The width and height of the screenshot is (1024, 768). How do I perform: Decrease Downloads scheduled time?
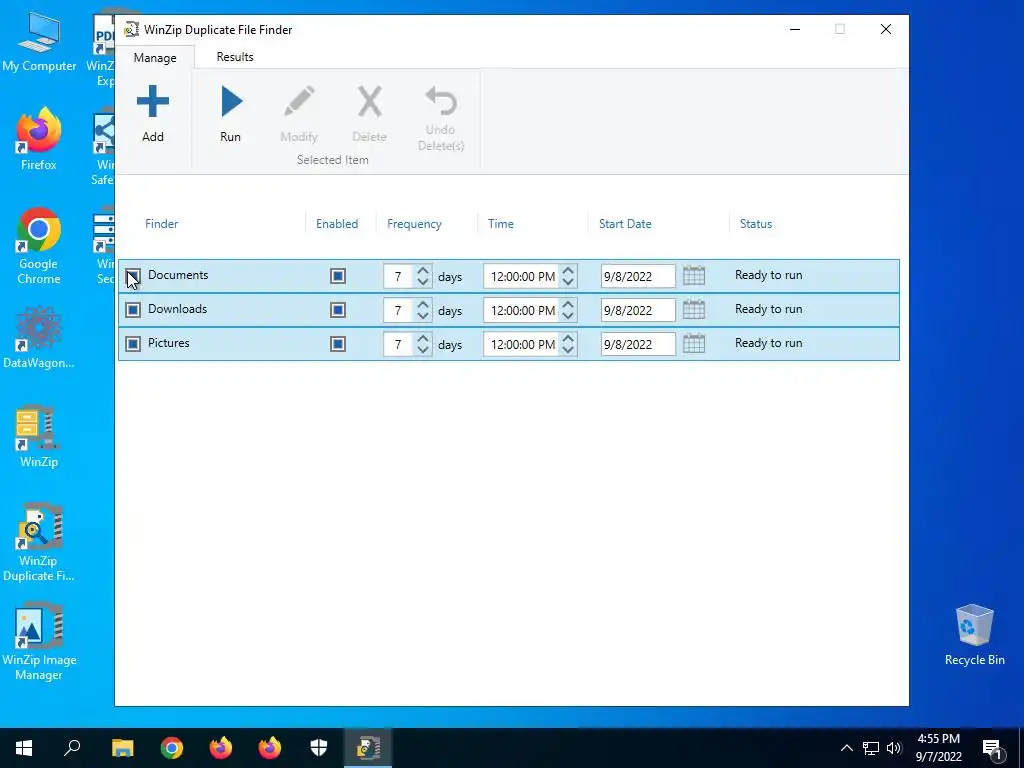pyautogui.click(x=568, y=315)
